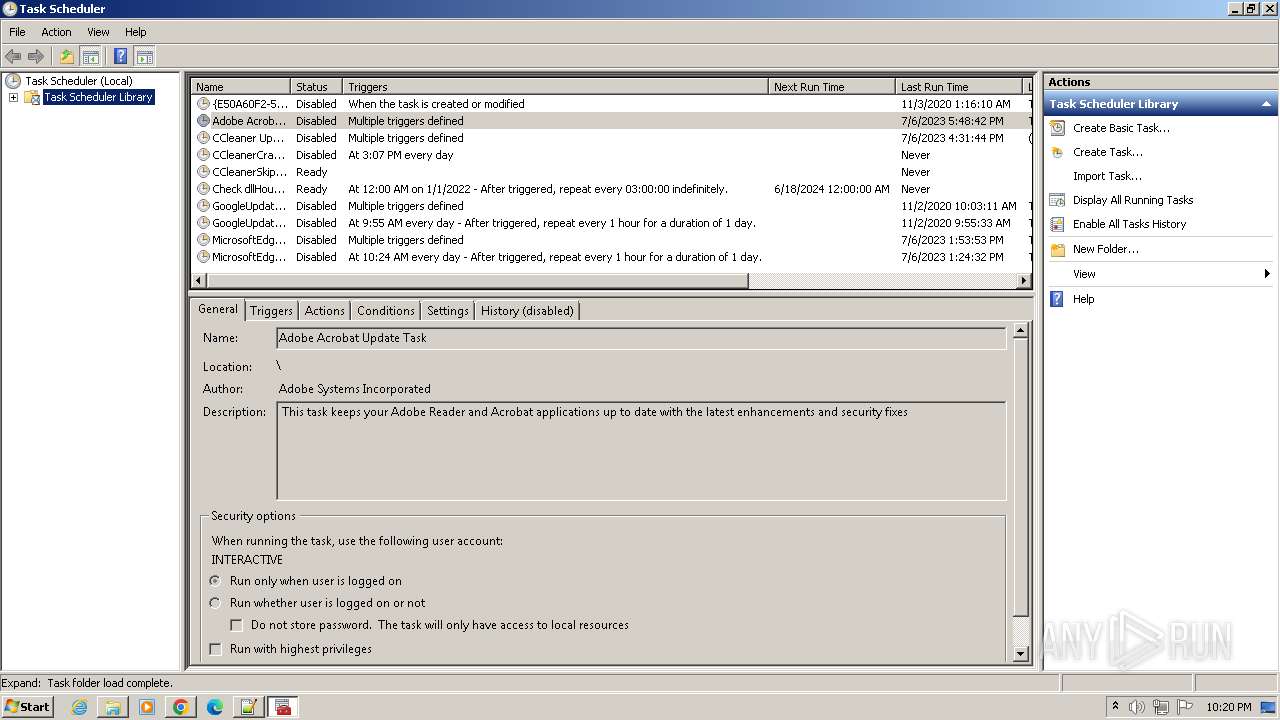Viewport: 1280px width, 720px height.
Task: Click Create Basic Task… link
Action: point(1121,128)
